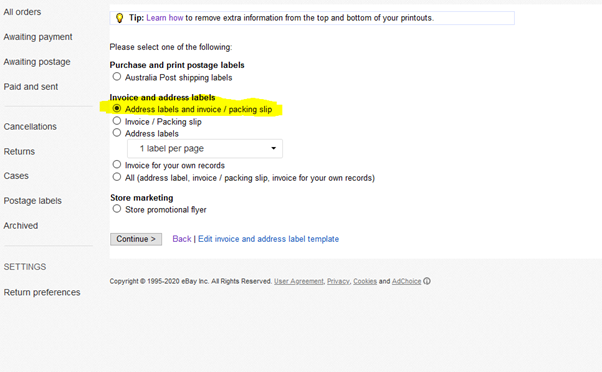The width and height of the screenshot is (602, 372).
Task: Select Store promotional flyer option
Action: click(117, 209)
